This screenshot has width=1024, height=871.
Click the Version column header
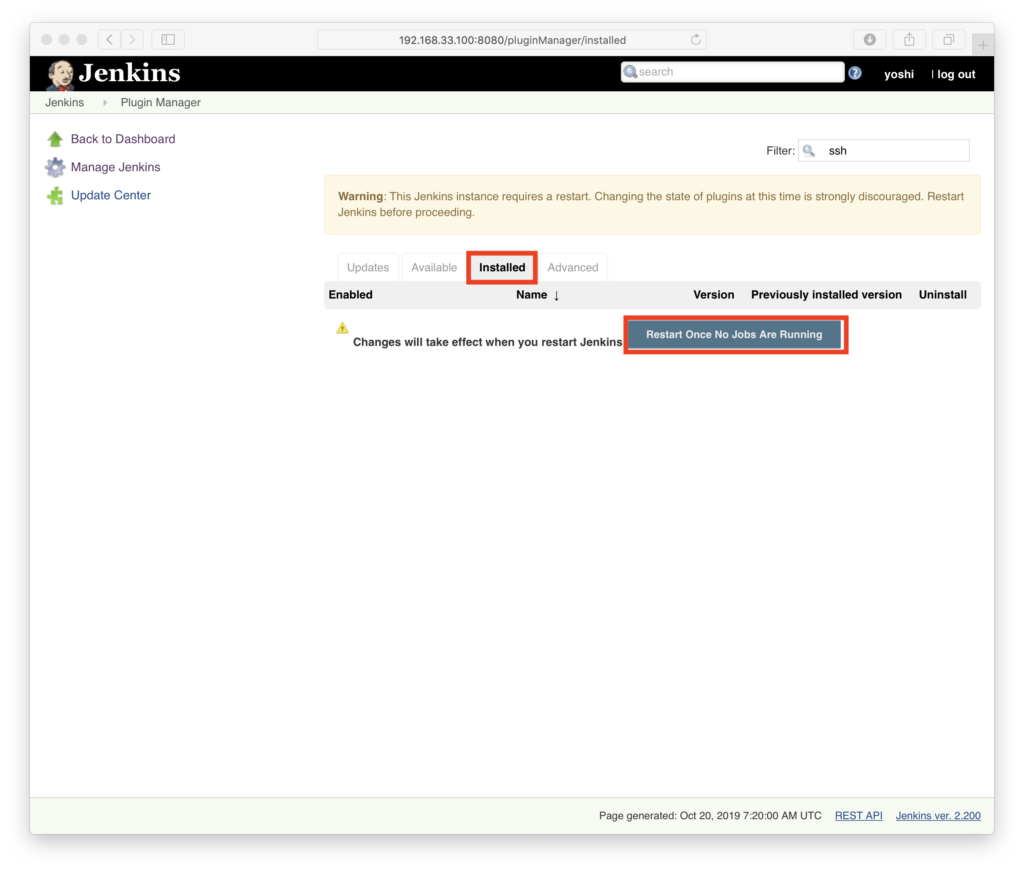713,295
